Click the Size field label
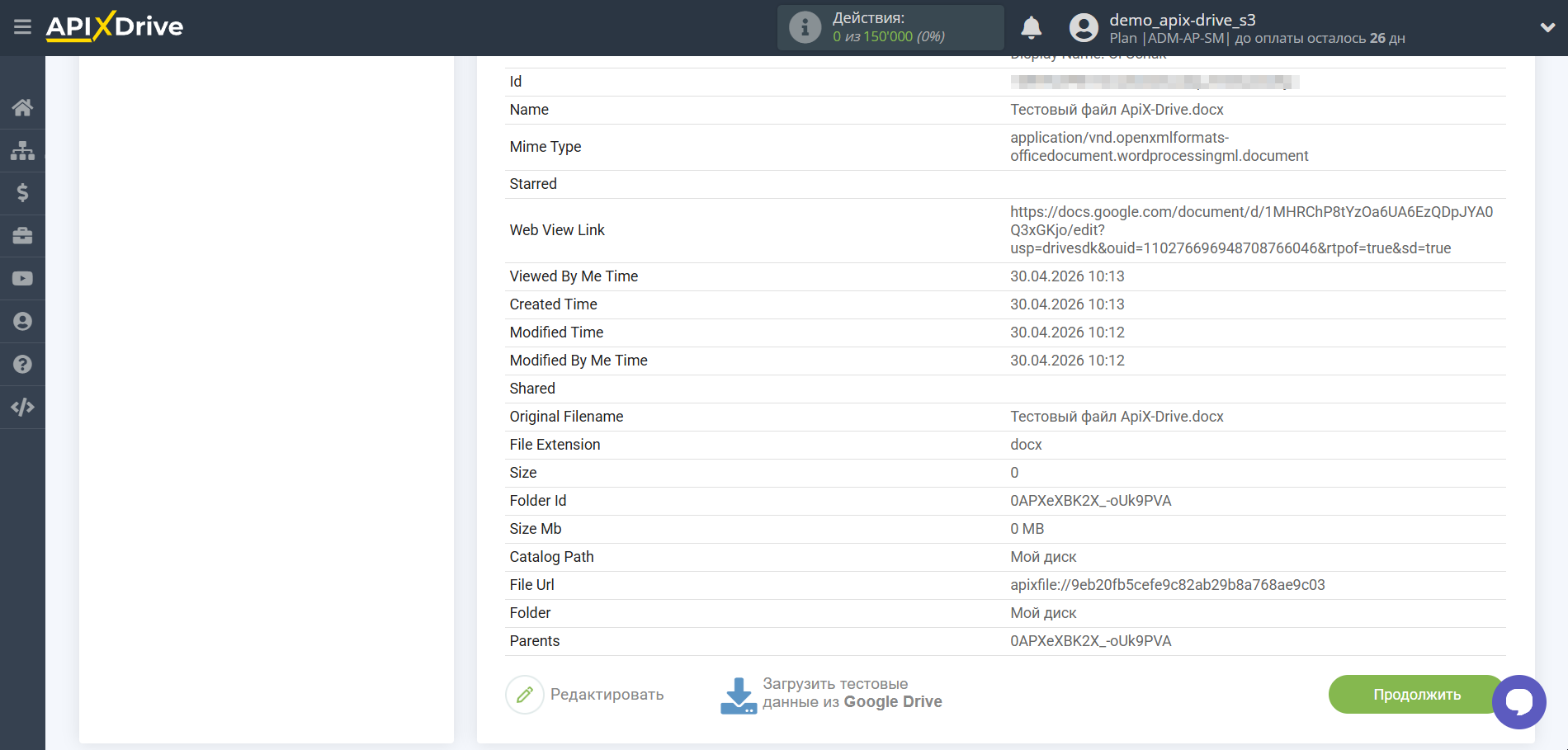The height and width of the screenshot is (750, 1568). (523, 473)
